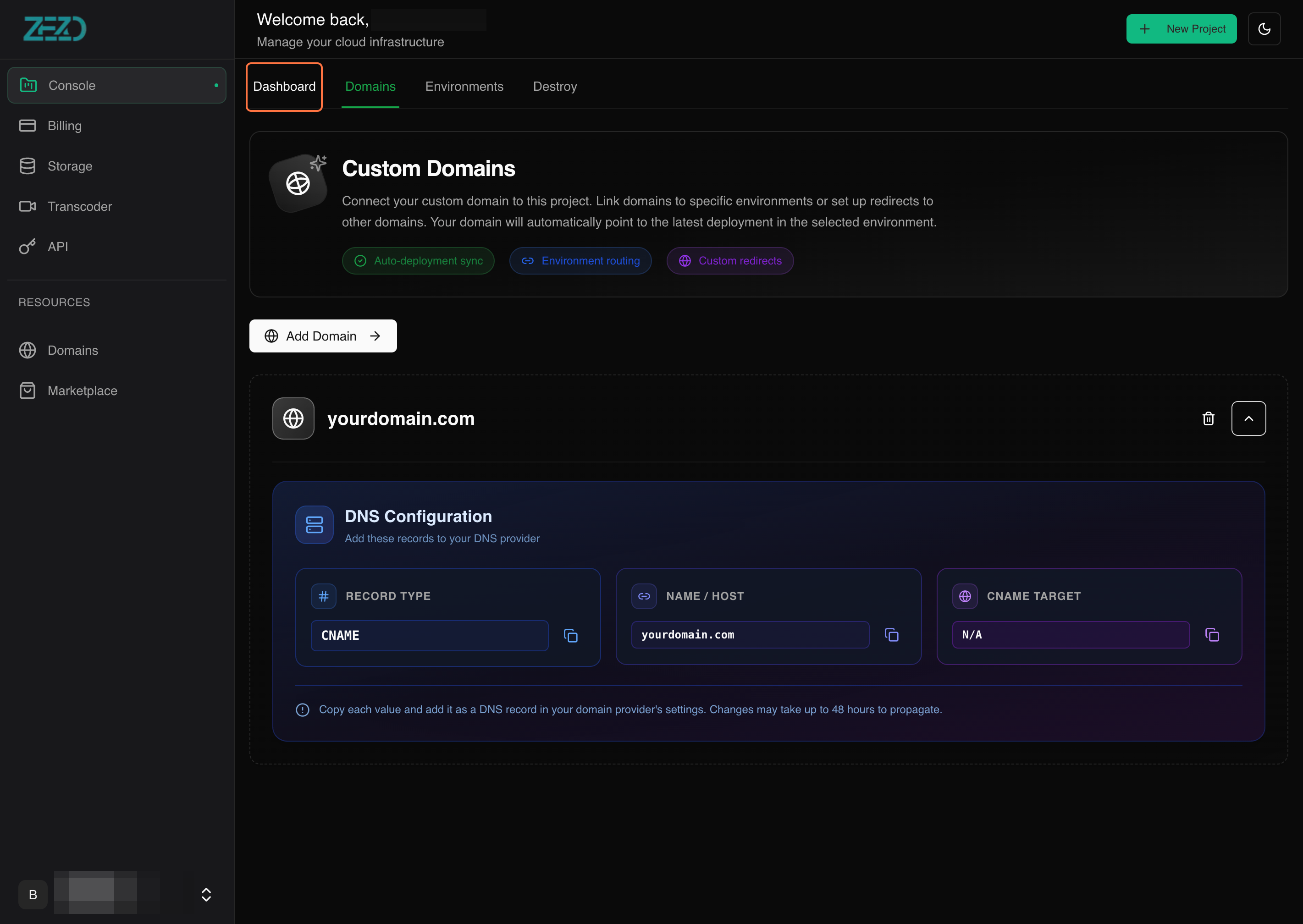This screenshot has height=924, width=1303.
Task: Go to Transcoder in sidebar
Action: point(79,207)
